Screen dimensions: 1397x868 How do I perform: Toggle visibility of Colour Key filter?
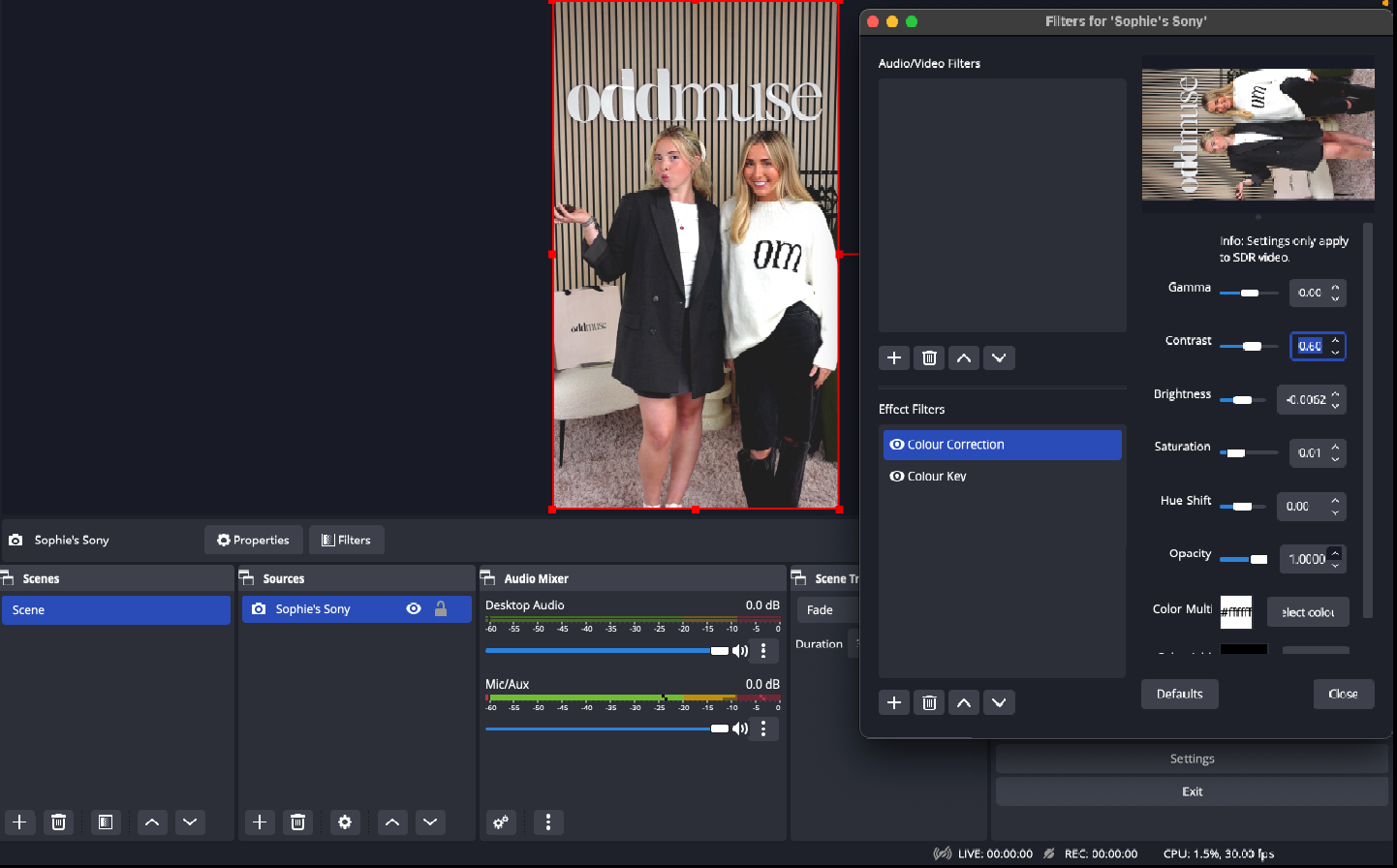click(897, 476)
